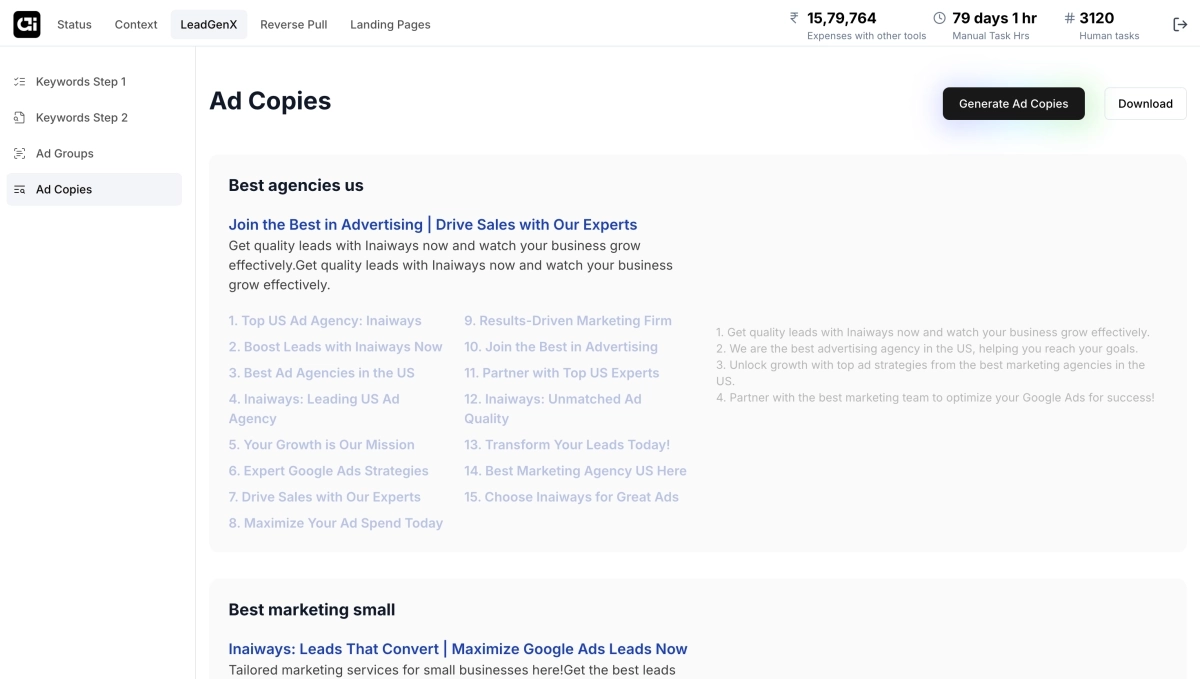Select the LeadGenX tab
1200x679 pixels.
208,24
